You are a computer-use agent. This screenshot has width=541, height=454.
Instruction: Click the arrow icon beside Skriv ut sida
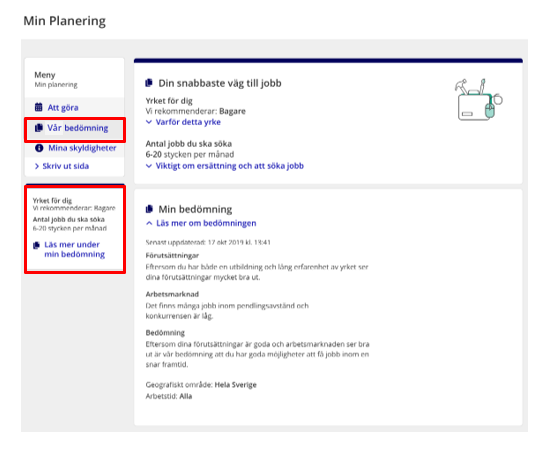37,166
